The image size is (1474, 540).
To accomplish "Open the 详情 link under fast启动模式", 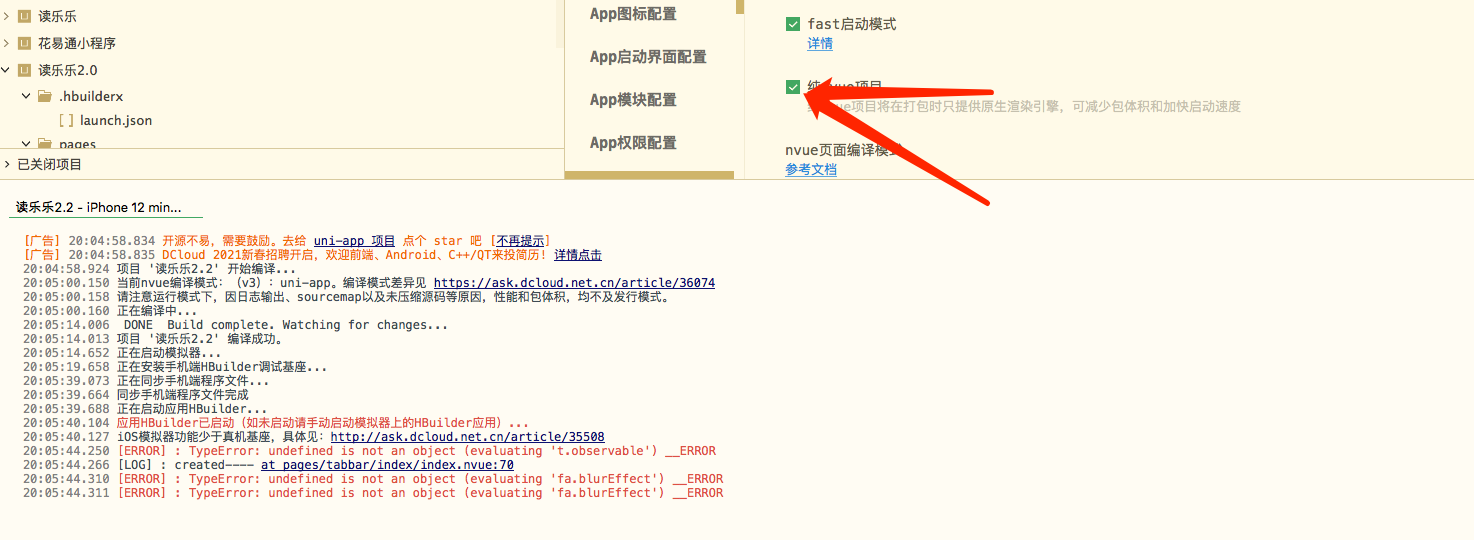I will [x=820, y=44].
